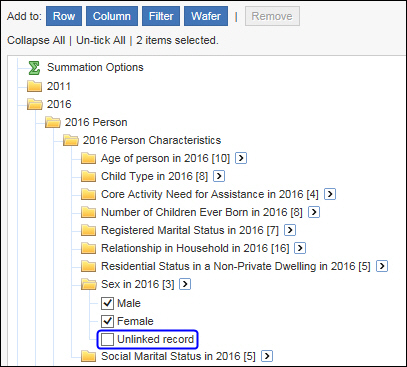Screen dimensions: 407x367
Task: Click the Remove button
Action: (272, 16)
